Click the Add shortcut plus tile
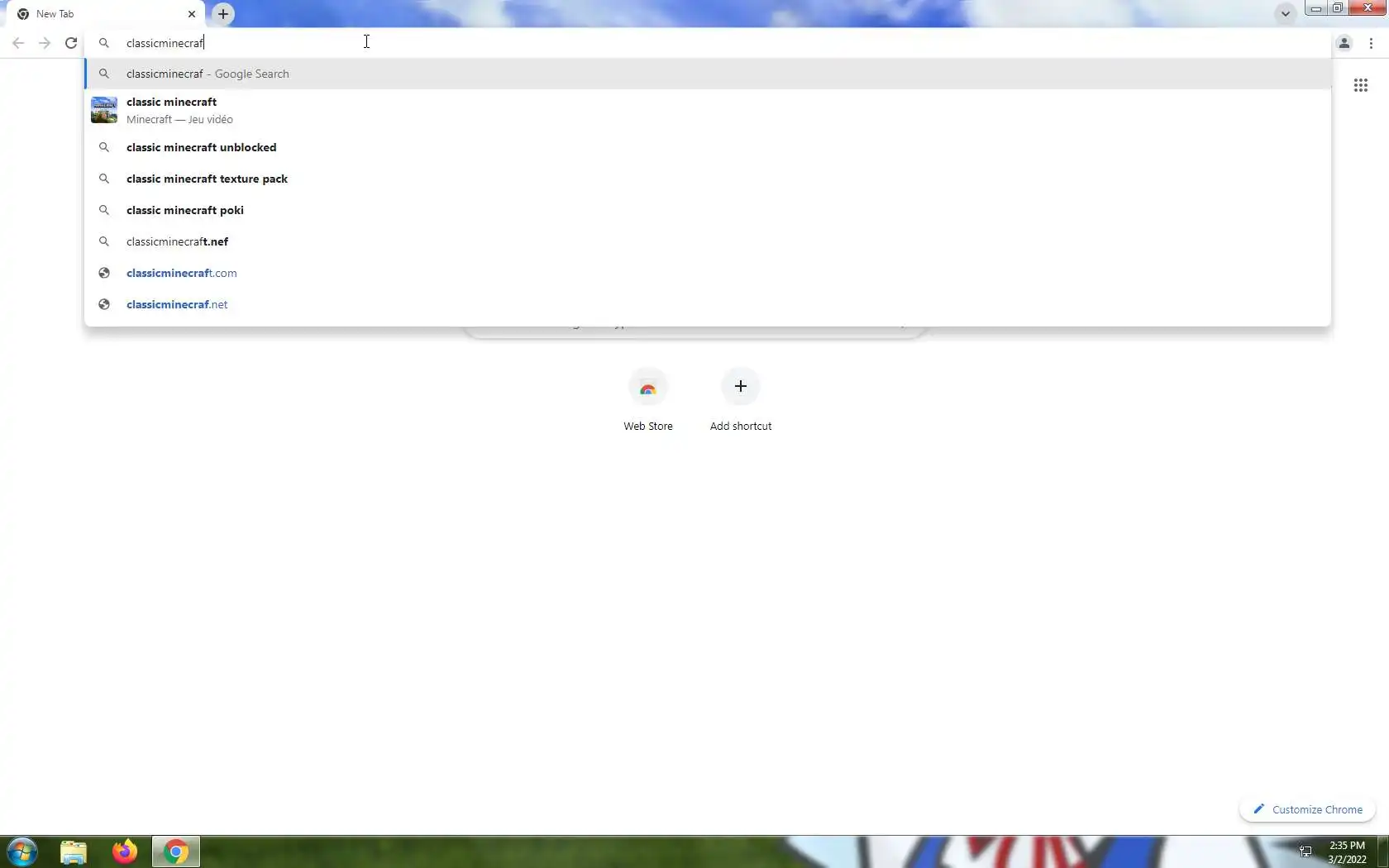 pyautogui.click(x=741, y=400)
